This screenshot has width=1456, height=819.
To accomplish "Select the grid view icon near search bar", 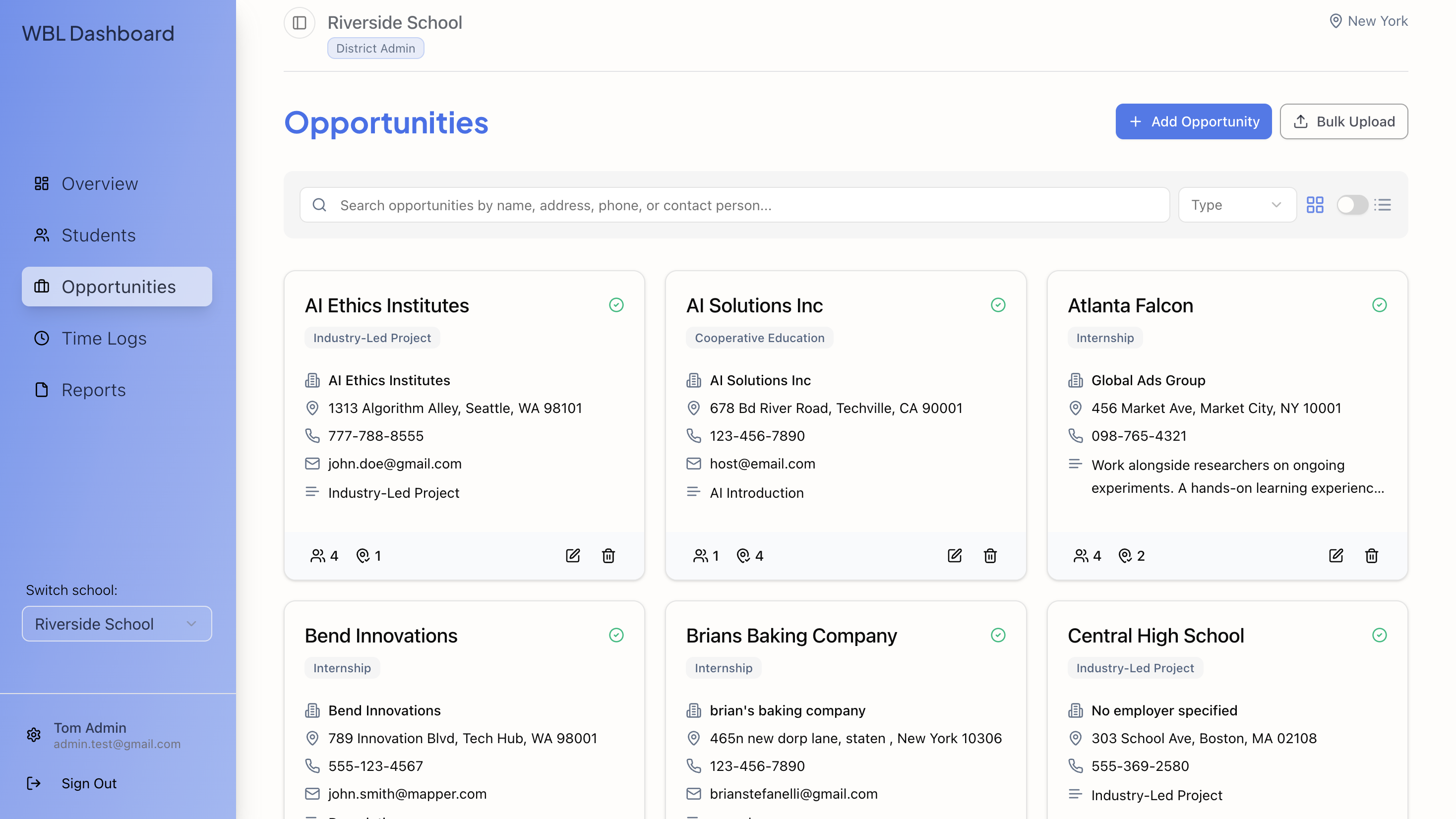I will pyautogui.click(x=1315, y=205).
